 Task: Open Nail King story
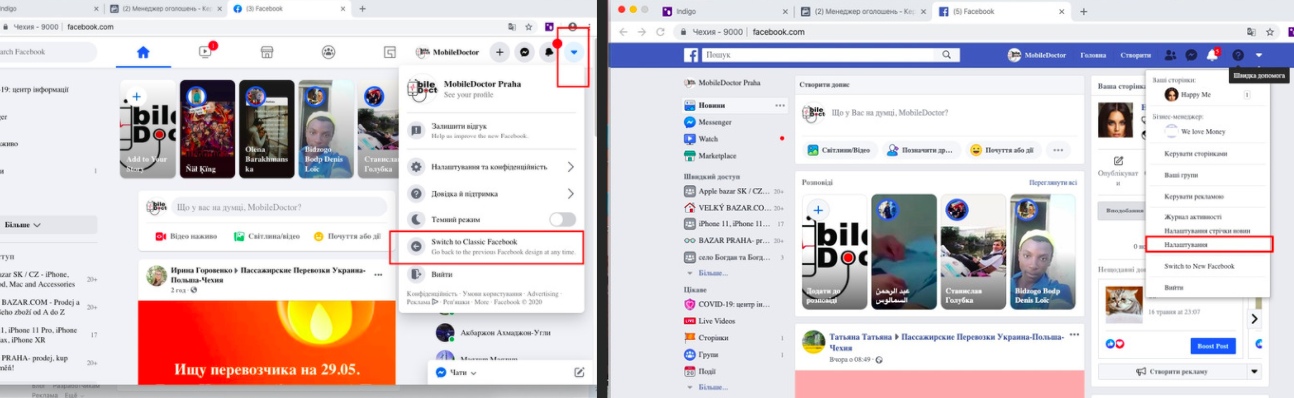207,129
